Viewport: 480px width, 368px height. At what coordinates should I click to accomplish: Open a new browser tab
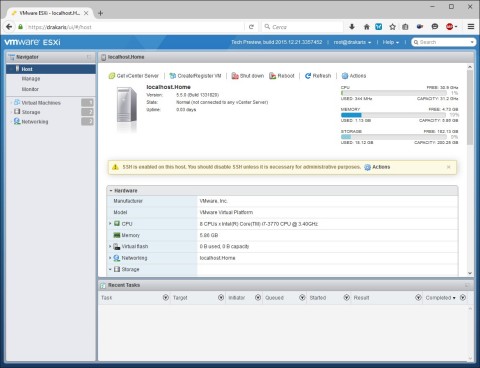click(100, 13)
